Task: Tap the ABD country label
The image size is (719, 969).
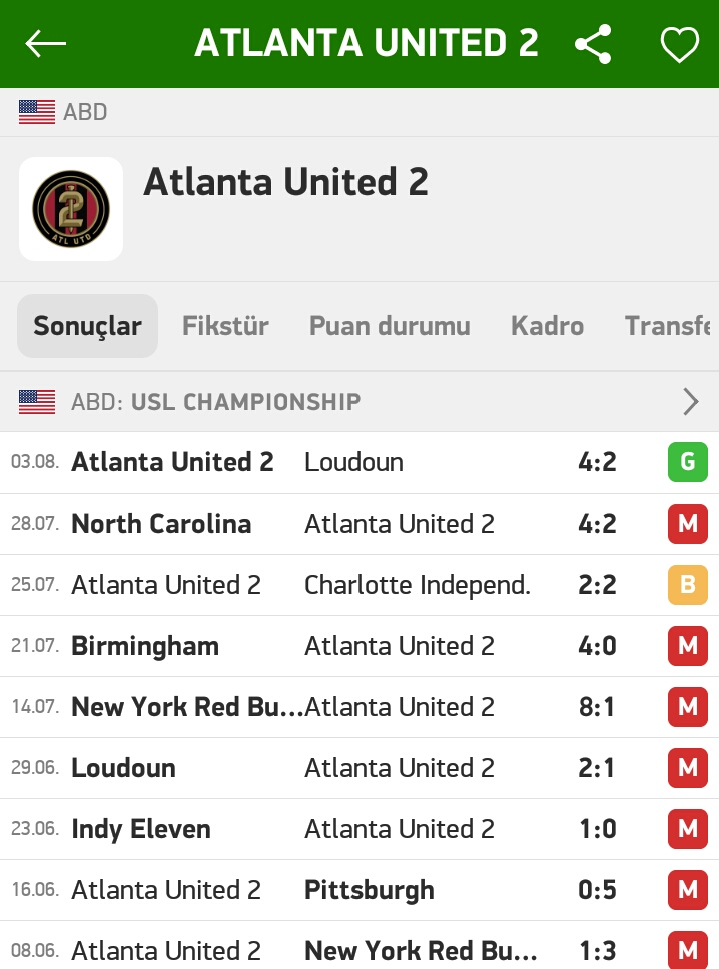Action: coord(85,112)
